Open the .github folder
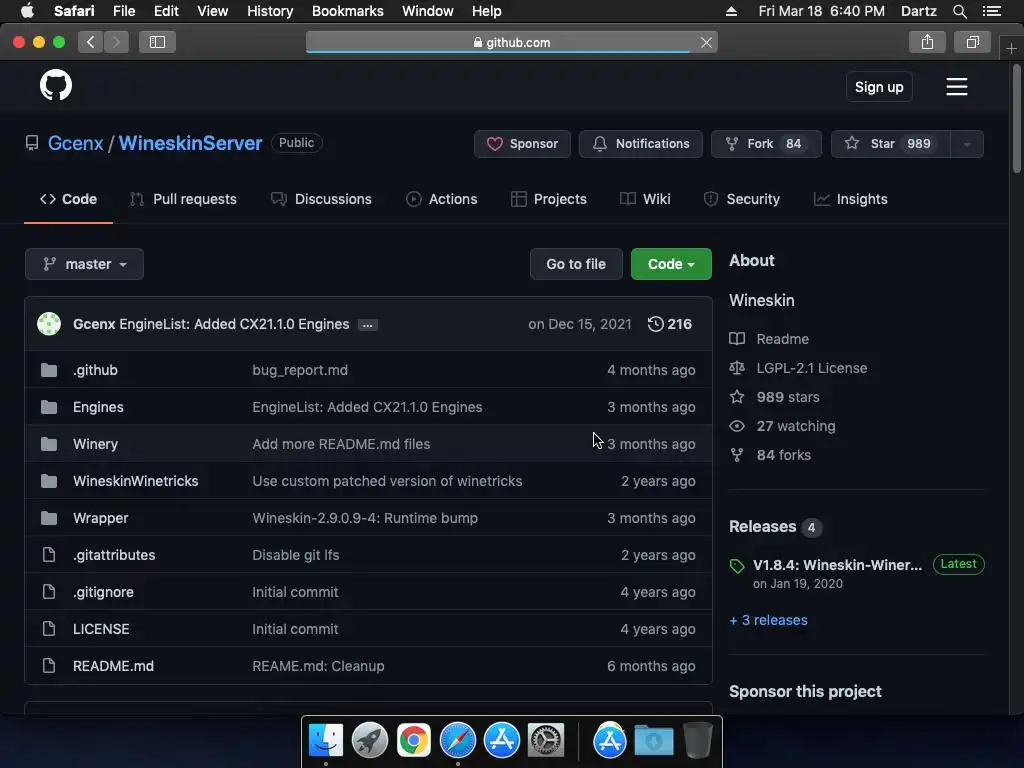 95,370
